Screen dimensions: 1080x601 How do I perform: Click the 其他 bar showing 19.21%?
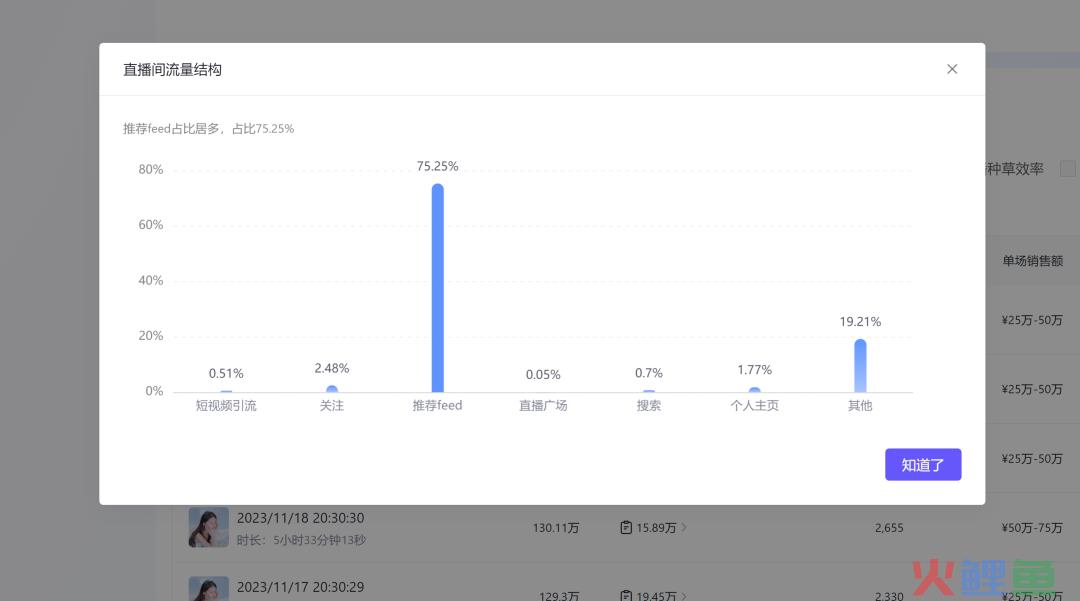(x=860, y=366)
